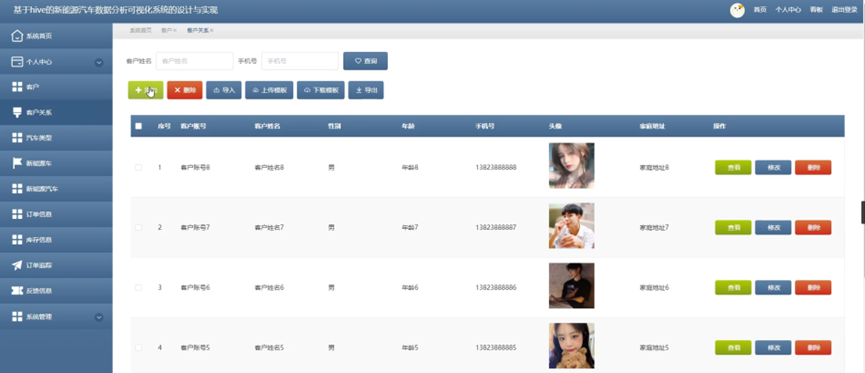Open 系统首页 via the house icon in sidebar
The width and height of the screenshot is (865, 373).
point(17,36)
